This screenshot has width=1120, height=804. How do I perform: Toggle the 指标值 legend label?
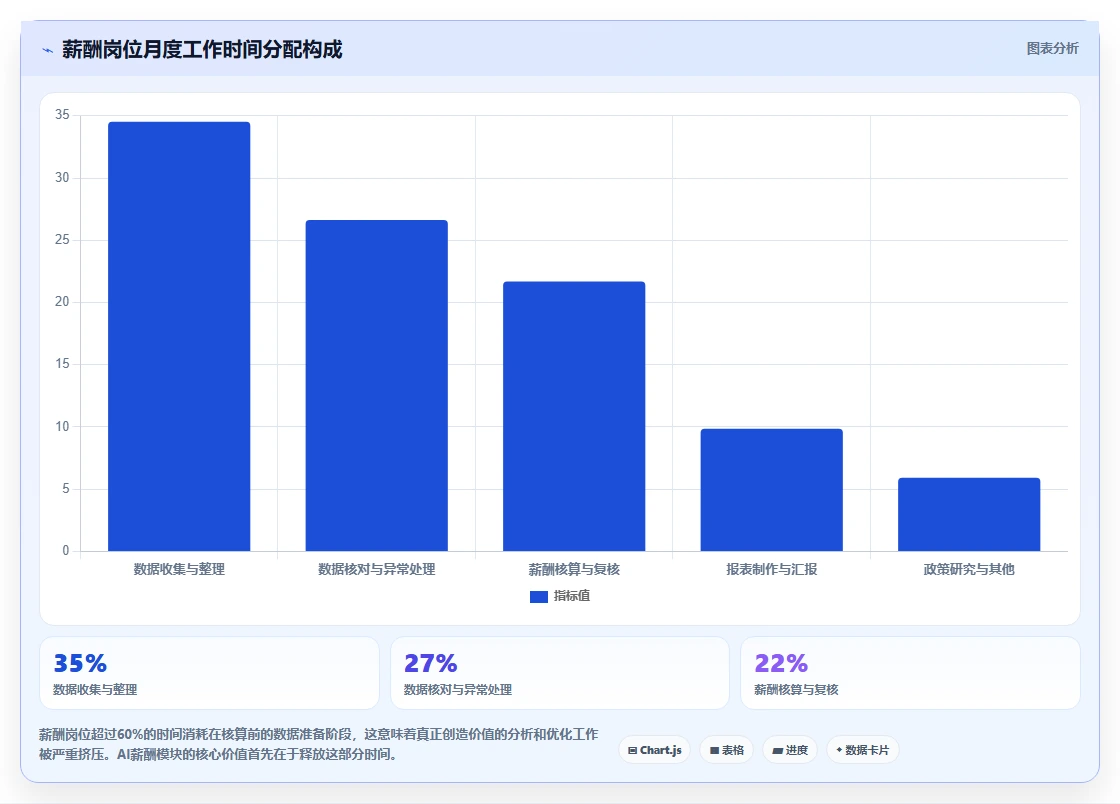(x=571, y=596)
